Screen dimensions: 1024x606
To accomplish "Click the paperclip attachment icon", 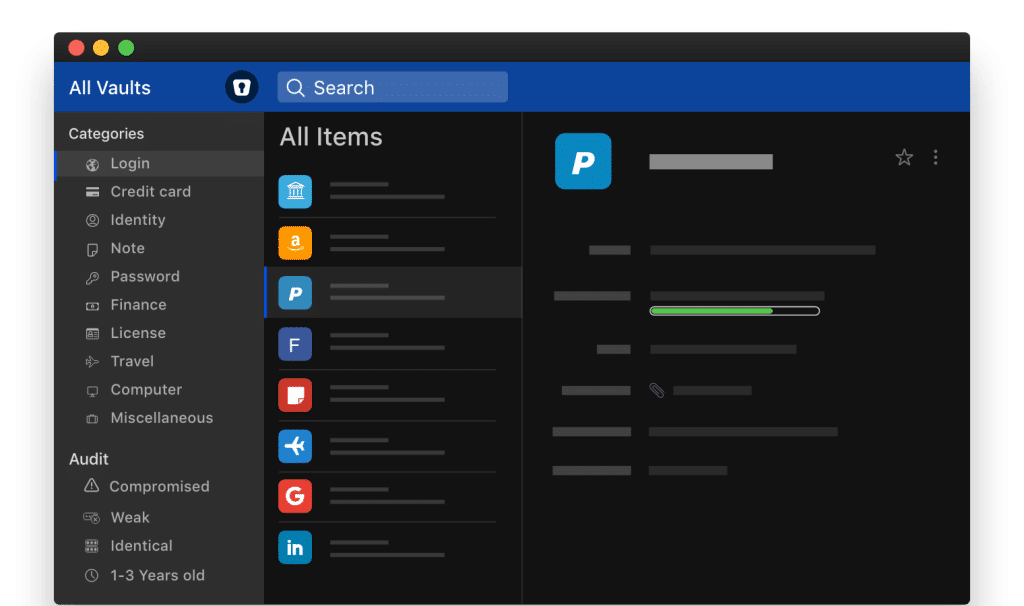I will click(656, 390).
